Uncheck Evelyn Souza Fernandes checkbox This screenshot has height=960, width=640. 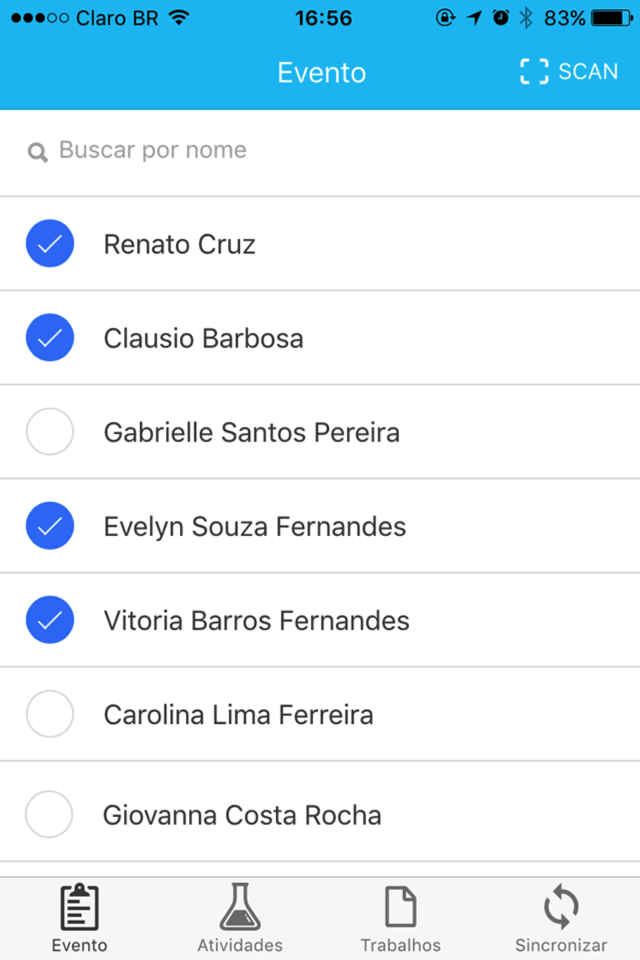click(x=50, y=526)
